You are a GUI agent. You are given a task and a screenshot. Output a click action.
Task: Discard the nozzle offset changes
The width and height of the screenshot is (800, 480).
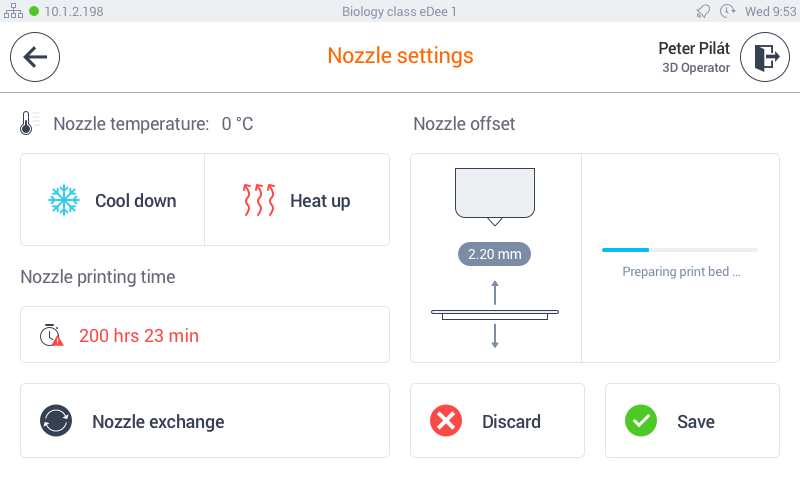tap(497, 421)
